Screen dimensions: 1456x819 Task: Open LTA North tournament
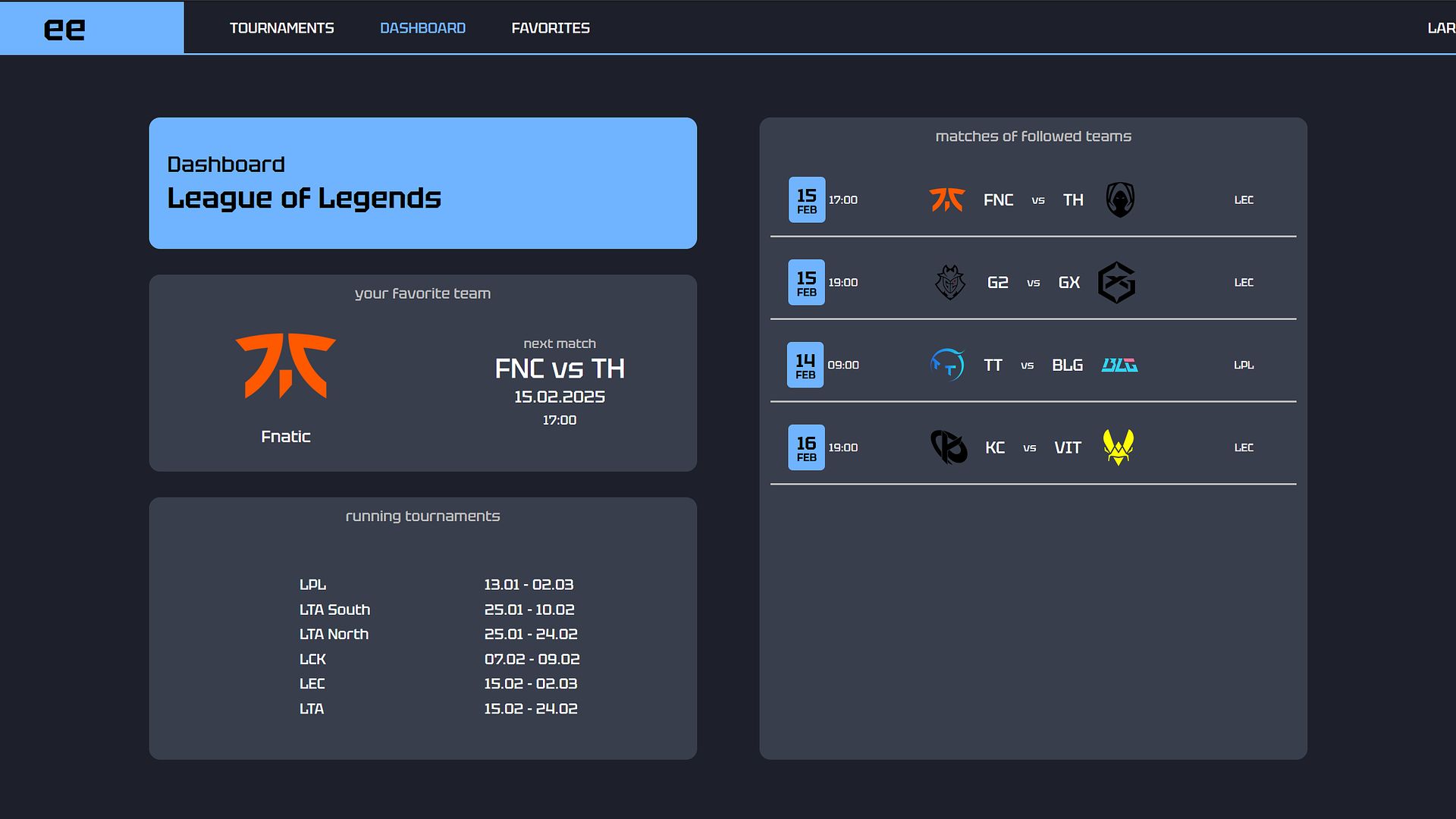(x=334, y=634)
